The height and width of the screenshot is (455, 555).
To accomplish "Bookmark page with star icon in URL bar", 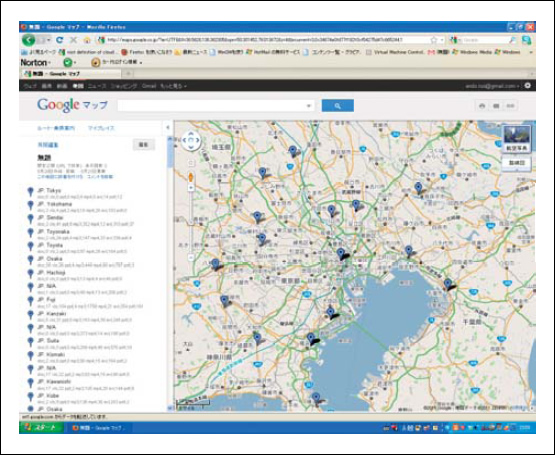I will coord(434,40).
